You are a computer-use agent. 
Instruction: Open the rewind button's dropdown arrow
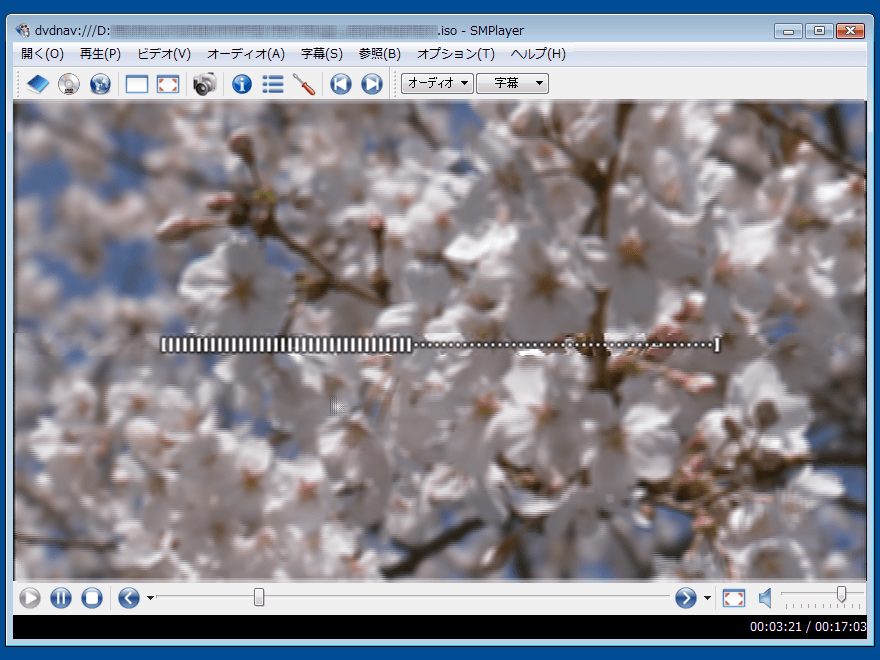click(x=150, y=598)
